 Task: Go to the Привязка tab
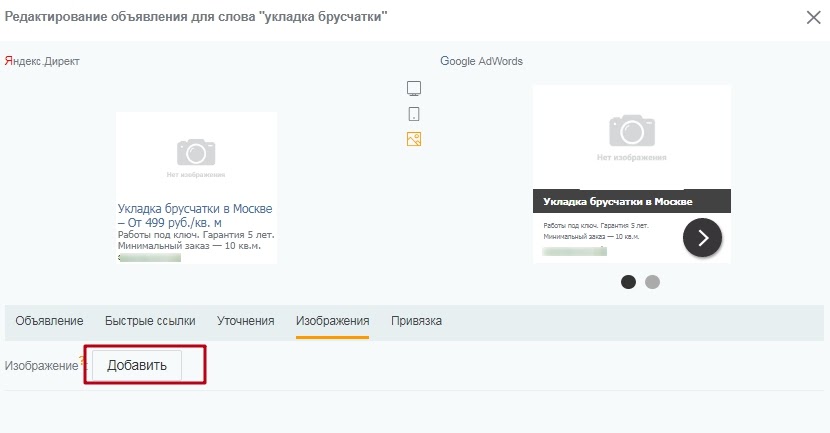416,321
